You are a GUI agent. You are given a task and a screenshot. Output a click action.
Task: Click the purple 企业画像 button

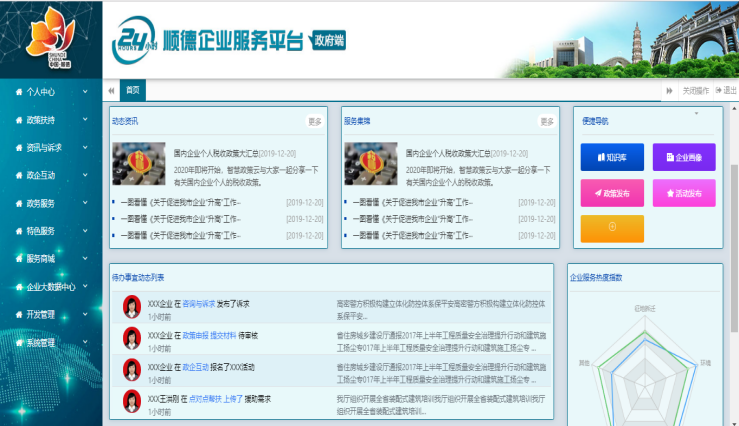click(x=683, y=157)
